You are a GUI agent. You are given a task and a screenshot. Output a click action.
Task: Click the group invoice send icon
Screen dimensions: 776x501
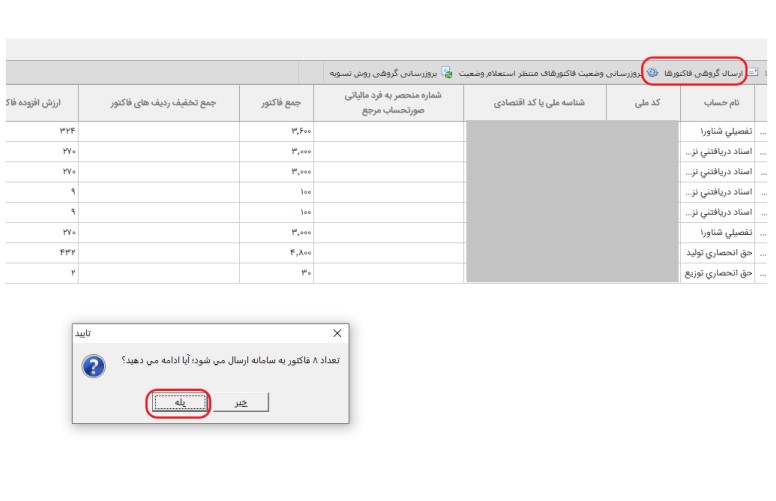752,73
